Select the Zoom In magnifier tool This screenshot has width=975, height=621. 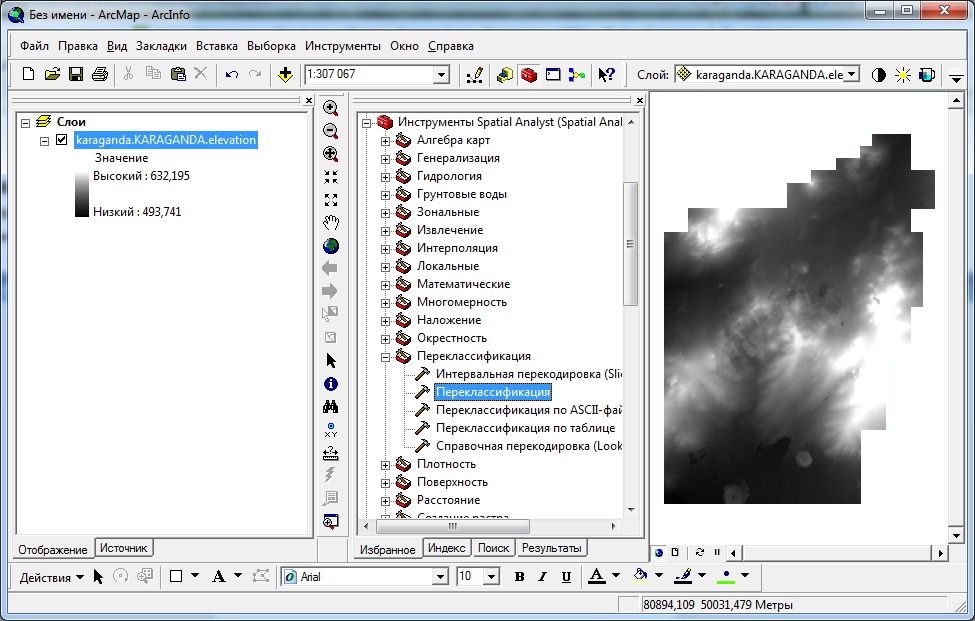pyautogui.click(x=331, y=108)
